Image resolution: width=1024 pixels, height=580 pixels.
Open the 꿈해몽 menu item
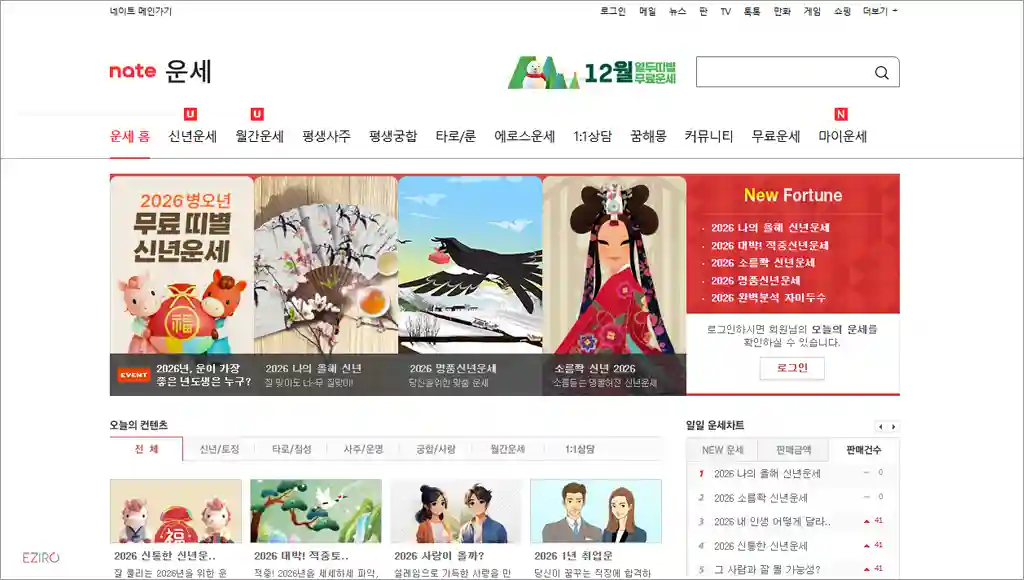(651, 134)
